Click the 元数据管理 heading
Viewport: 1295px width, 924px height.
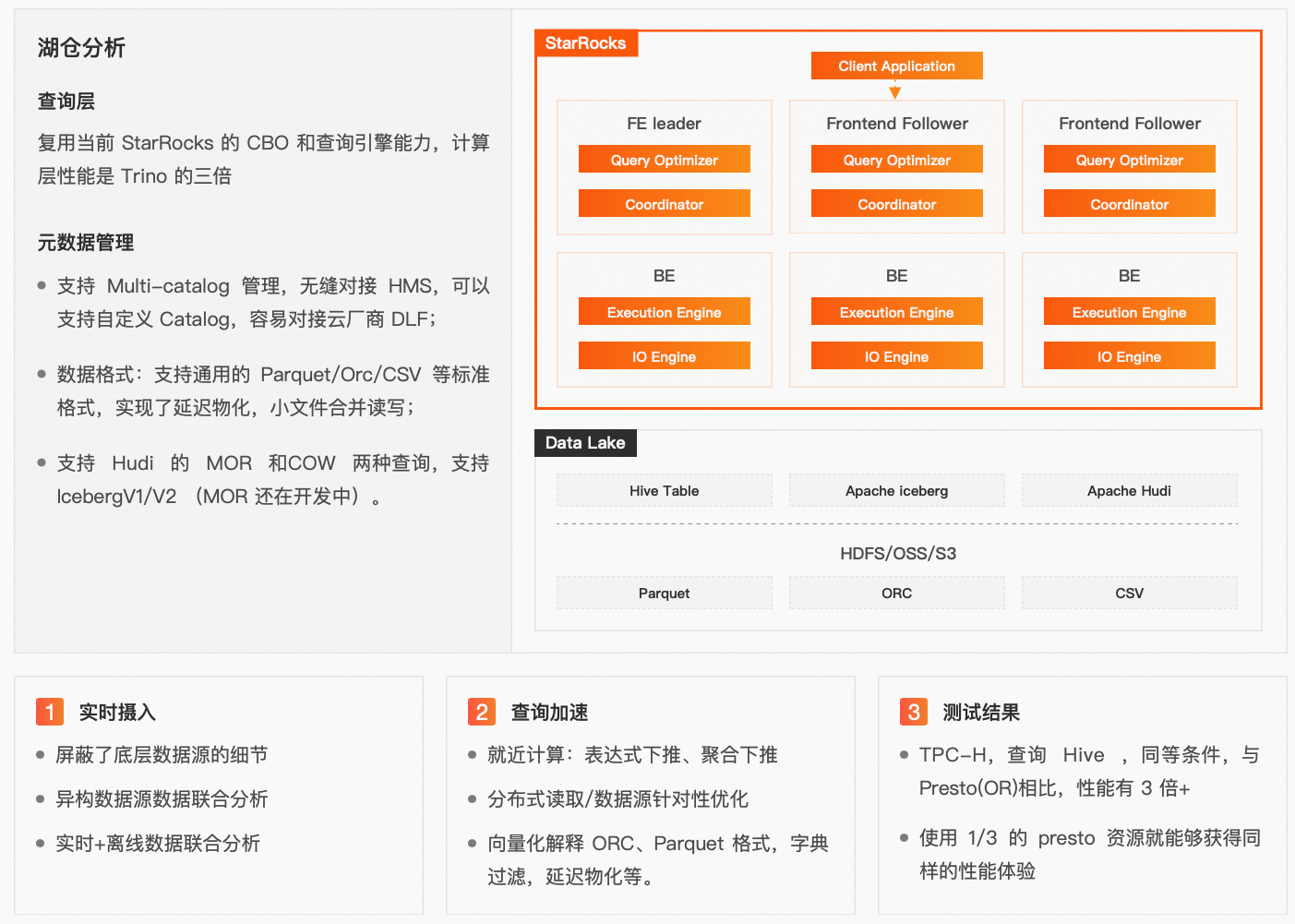click(x=86, y=243)
